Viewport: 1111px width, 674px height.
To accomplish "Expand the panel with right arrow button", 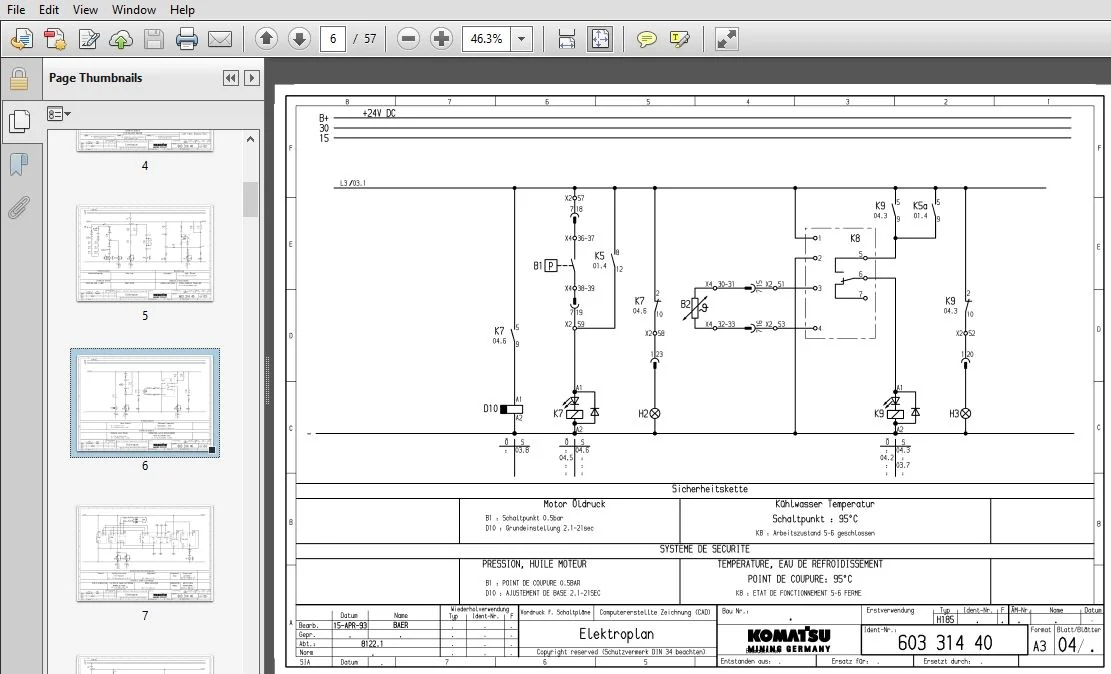I will pos(252,78).
